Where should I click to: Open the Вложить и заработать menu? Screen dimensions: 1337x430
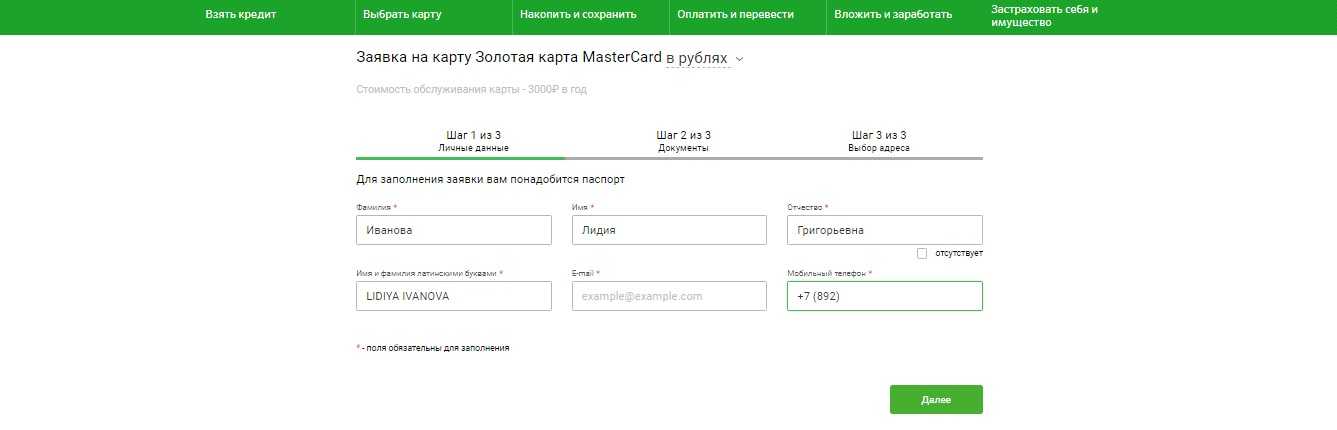click(893, 15)
